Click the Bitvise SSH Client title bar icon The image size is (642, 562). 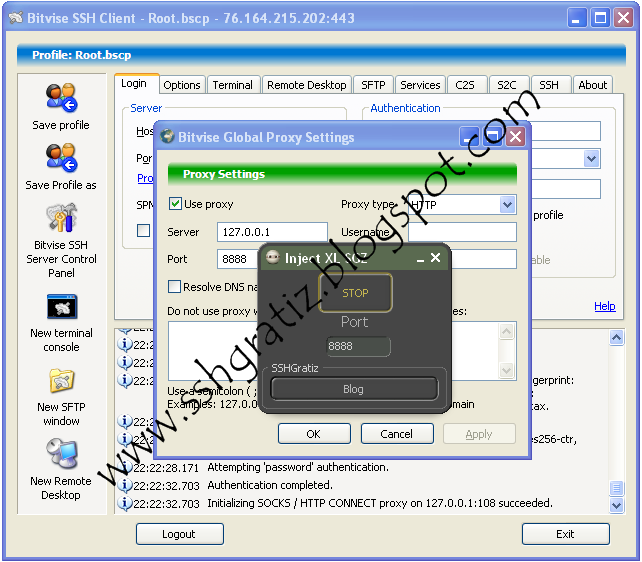[16, 17]
